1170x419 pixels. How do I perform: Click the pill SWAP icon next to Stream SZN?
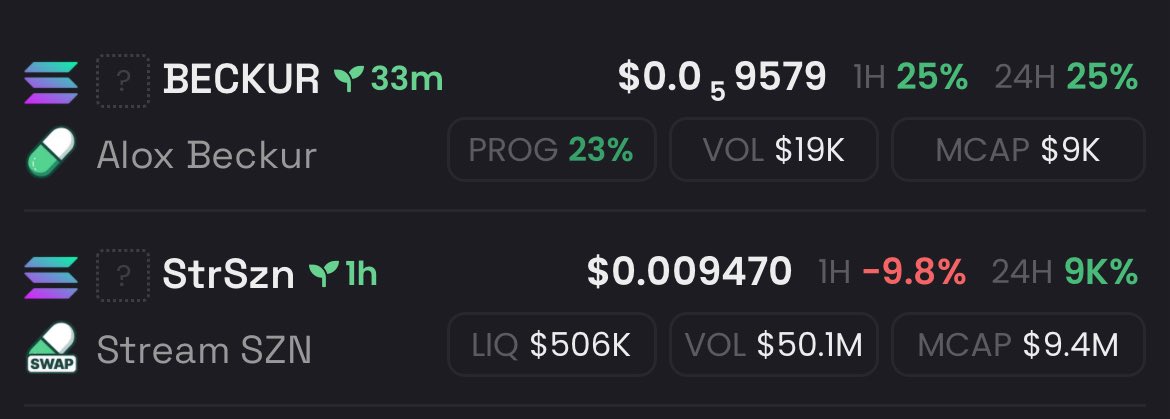(51, 348)
